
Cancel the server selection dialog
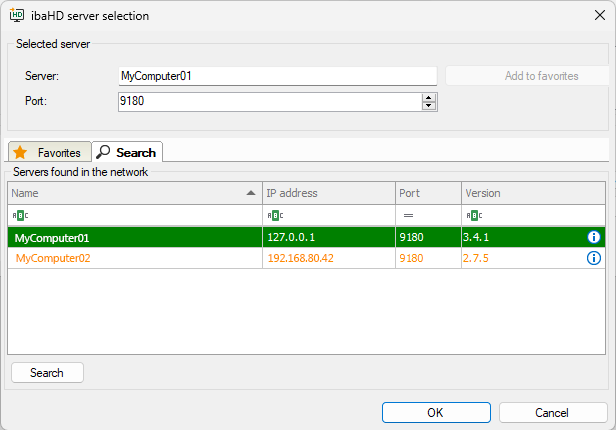click(x=553, y=412)
